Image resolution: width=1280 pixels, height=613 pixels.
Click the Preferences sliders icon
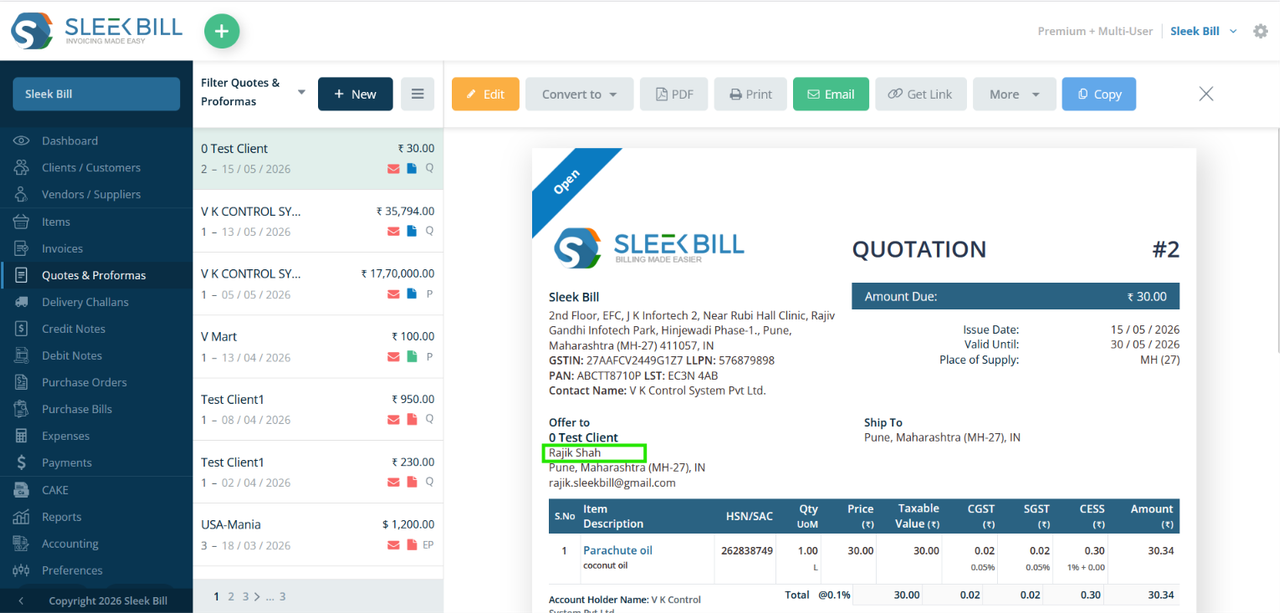click(21, 570)
